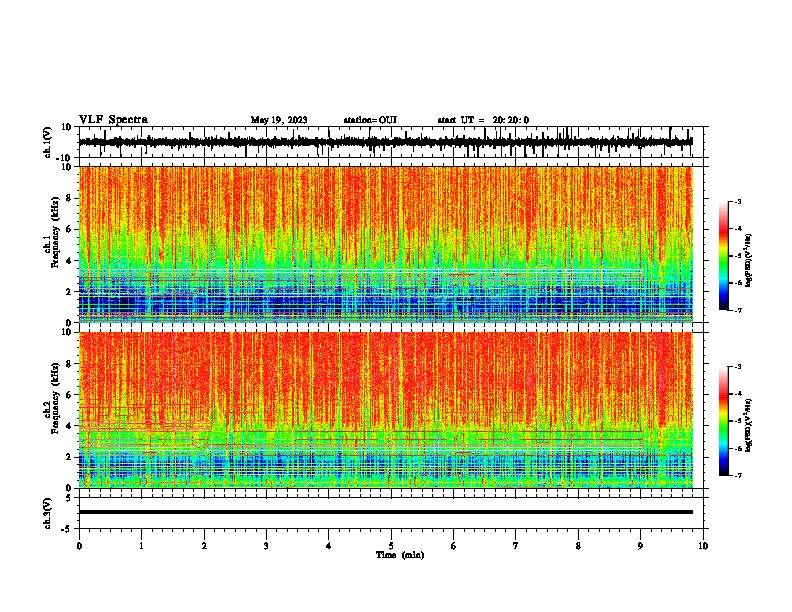
Task: Click time axis tick label "0"
Action: tap(79, 546)
